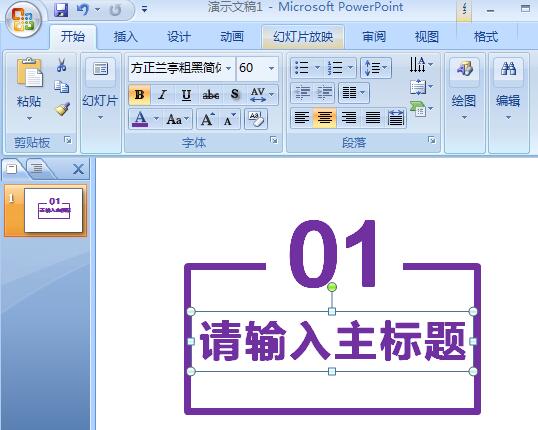
Task: Open the text direction menu
Action: [421, 65]
